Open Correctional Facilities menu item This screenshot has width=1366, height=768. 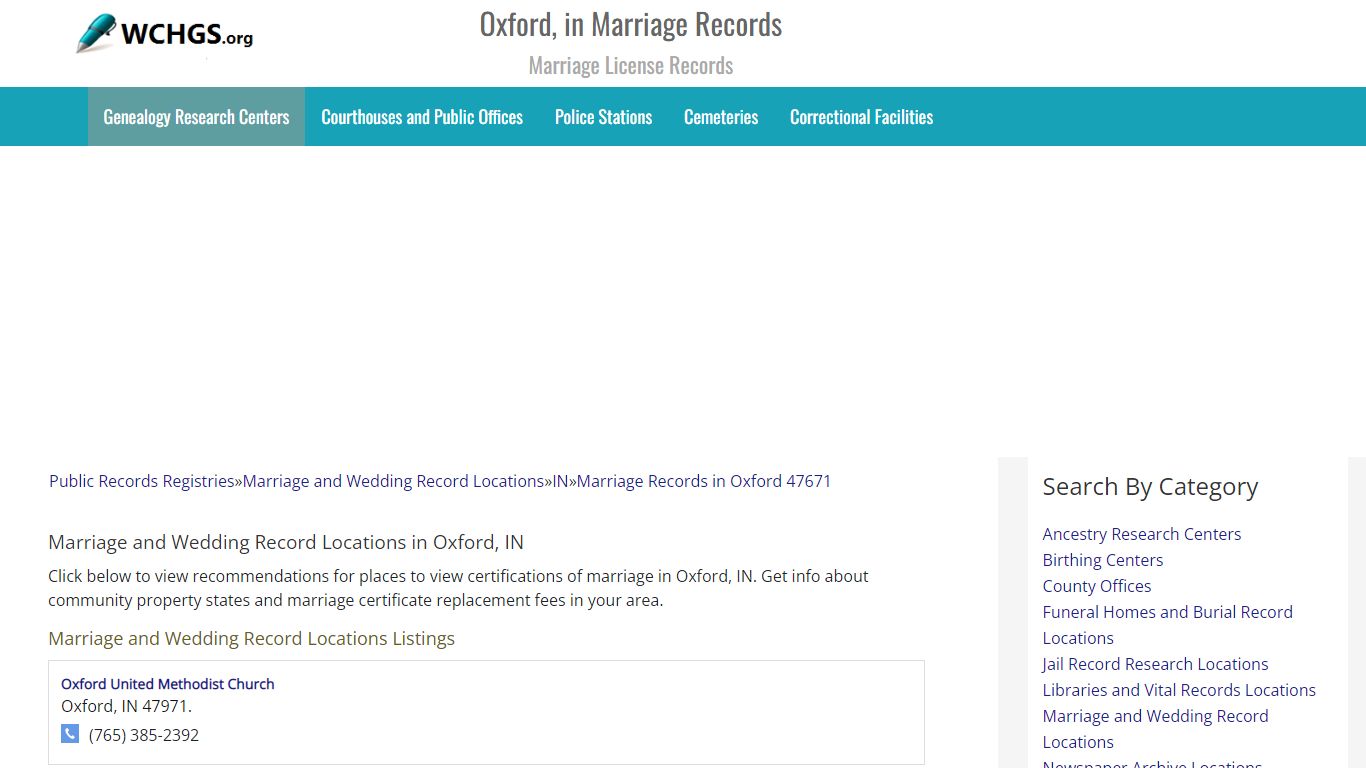[861, 117]
